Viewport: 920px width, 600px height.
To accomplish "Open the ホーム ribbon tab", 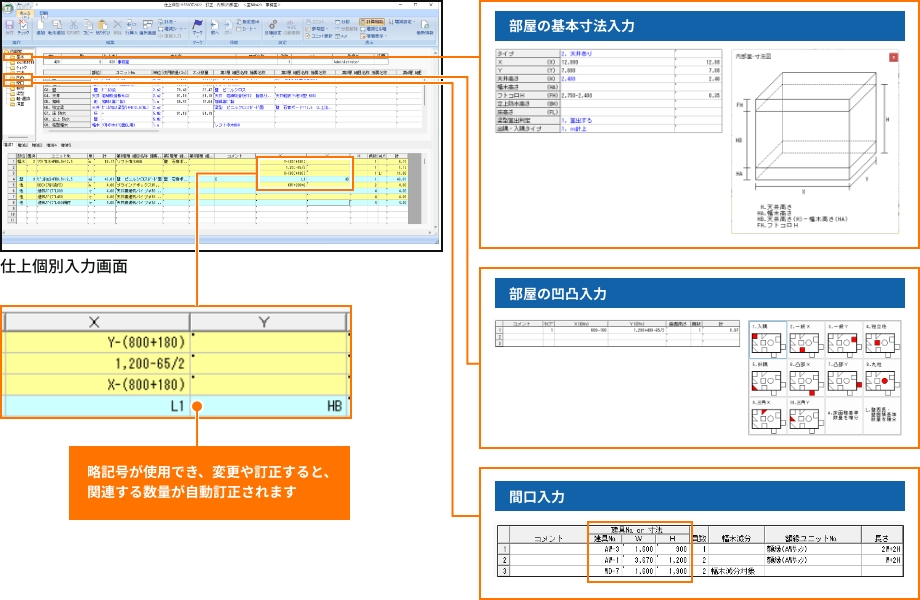I will 24,12.
